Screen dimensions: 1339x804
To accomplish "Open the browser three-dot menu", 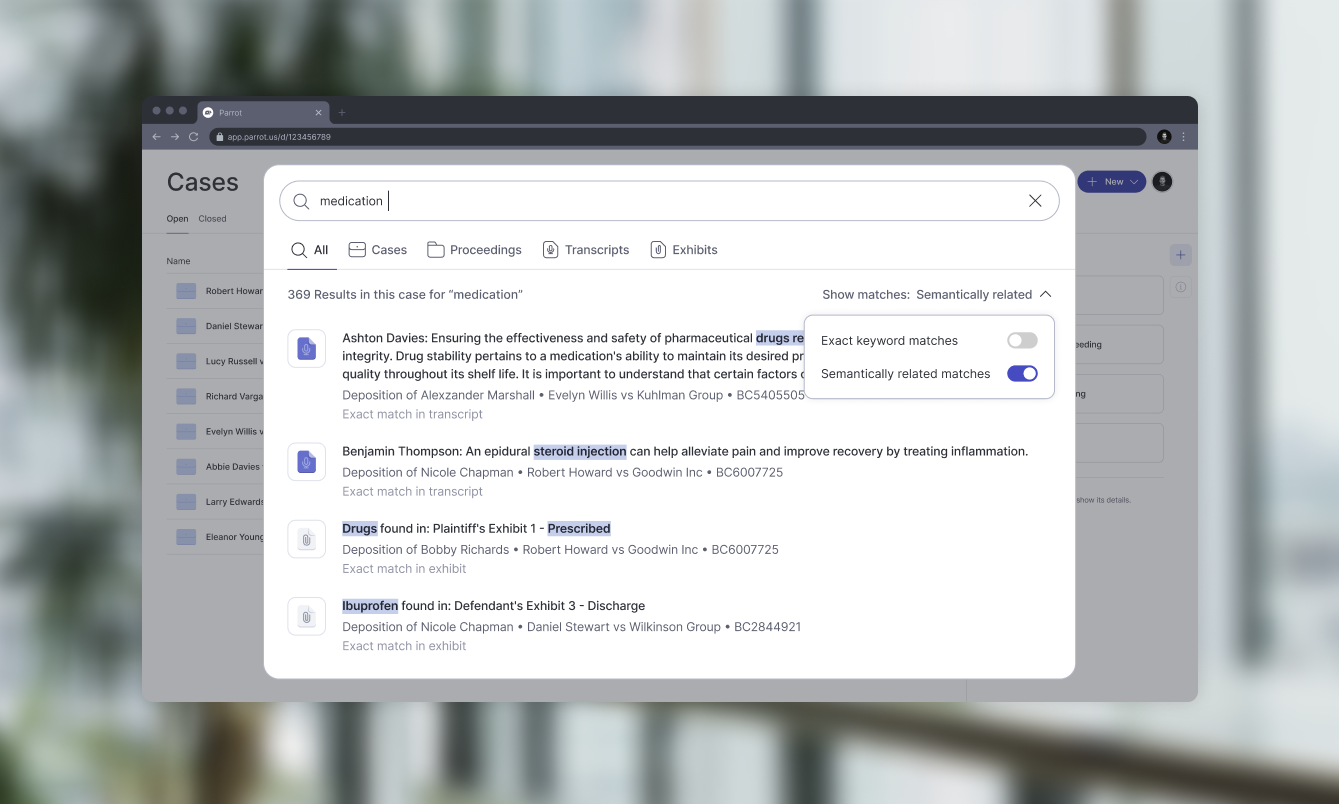I will [x=1184, y=137].
